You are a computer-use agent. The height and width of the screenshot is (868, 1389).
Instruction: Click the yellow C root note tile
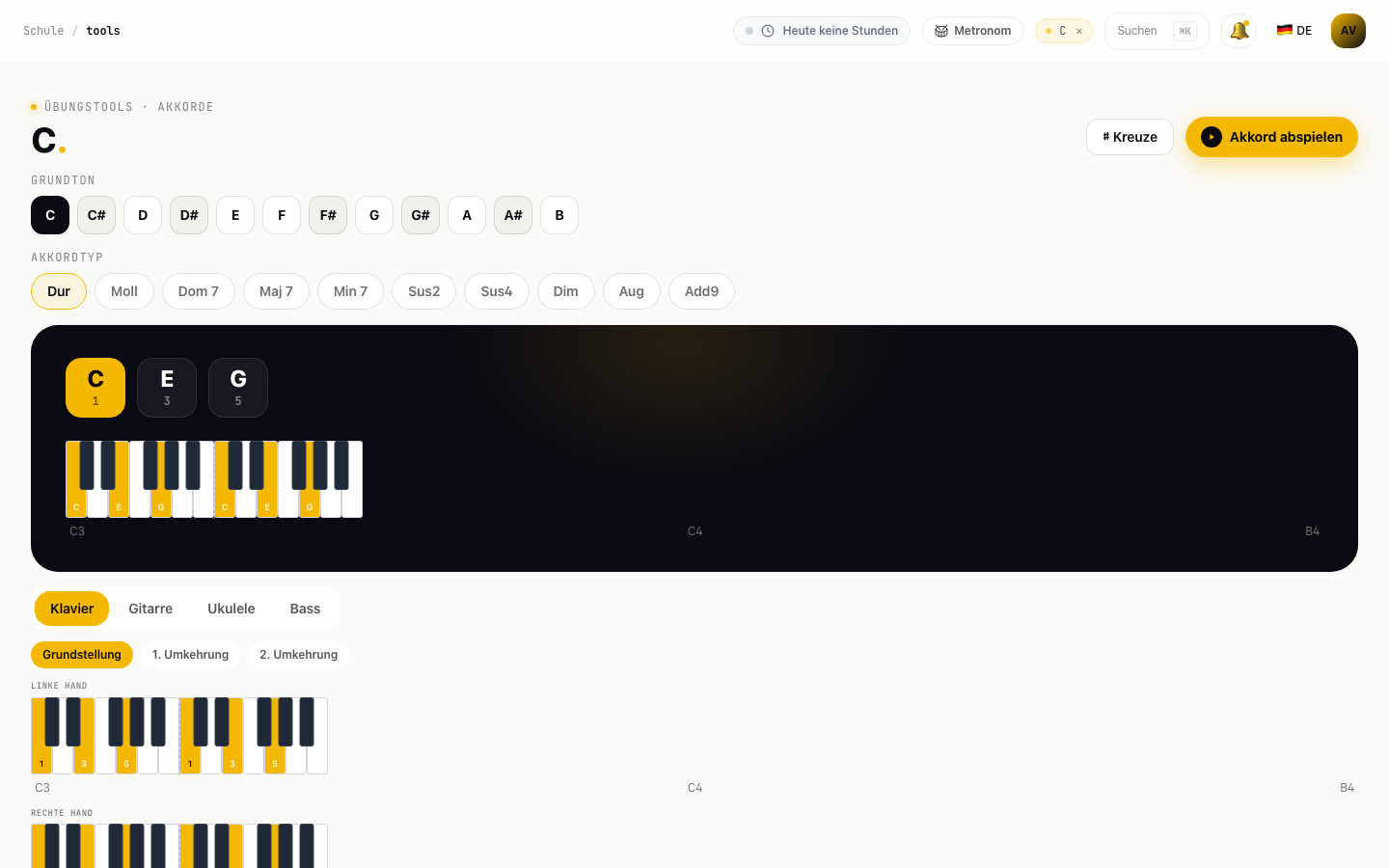tap(95, 388)
